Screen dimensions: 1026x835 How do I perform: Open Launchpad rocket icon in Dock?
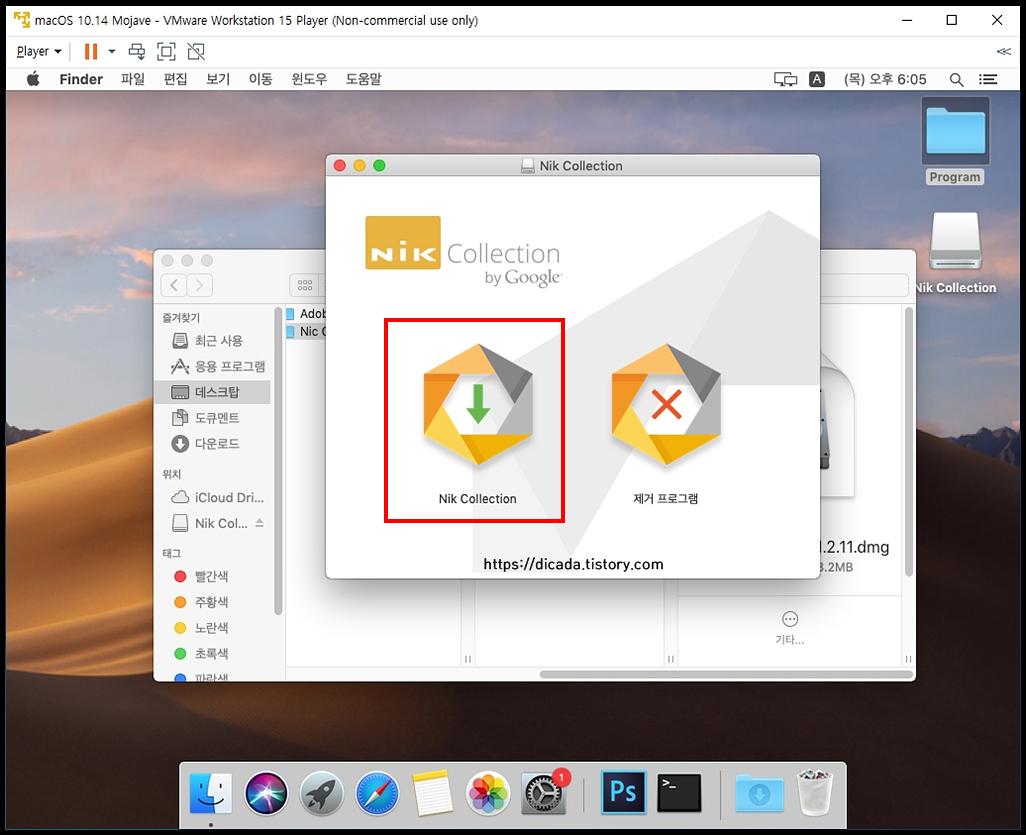coord(321,794)
